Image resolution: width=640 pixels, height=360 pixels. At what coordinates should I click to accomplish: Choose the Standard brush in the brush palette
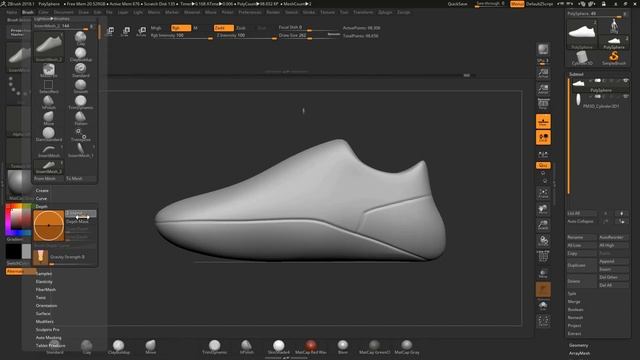(80, 70)
